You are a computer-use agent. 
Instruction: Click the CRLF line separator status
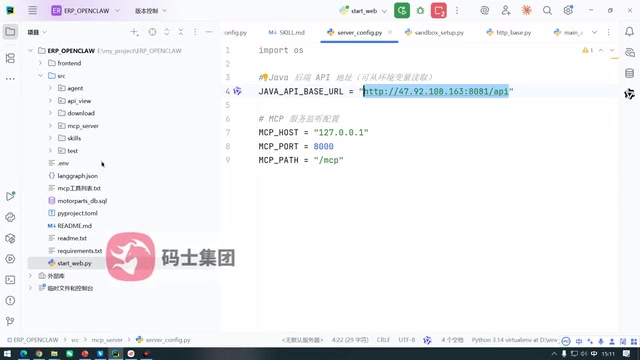tap(383, 340)
